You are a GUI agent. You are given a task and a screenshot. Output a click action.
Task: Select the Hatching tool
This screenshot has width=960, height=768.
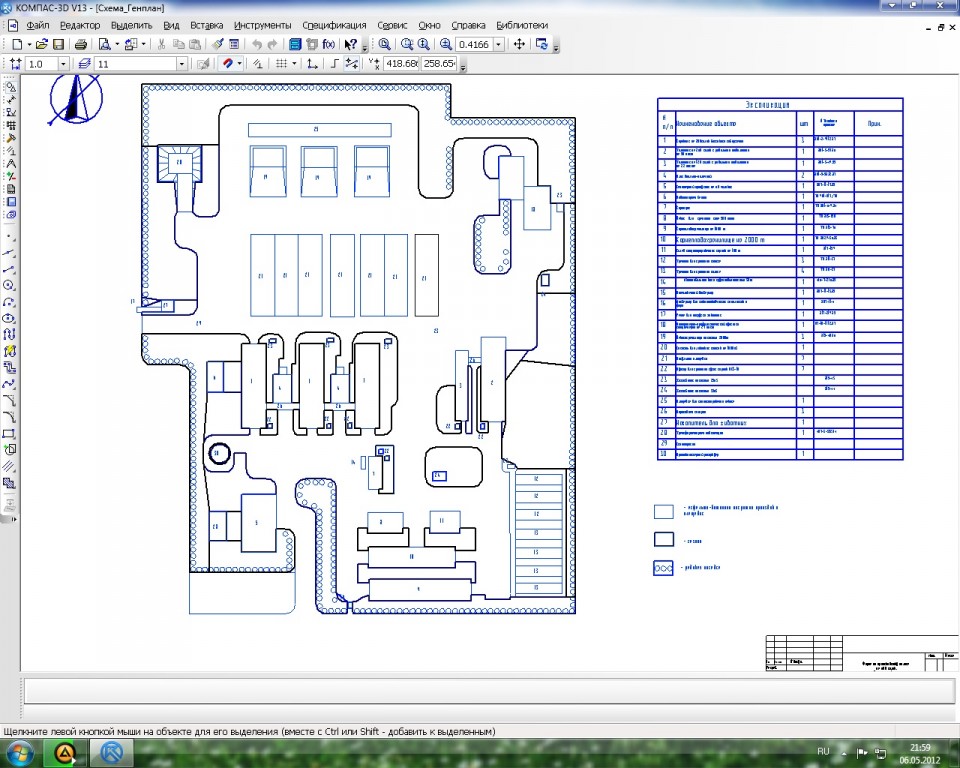coord(10,483)
